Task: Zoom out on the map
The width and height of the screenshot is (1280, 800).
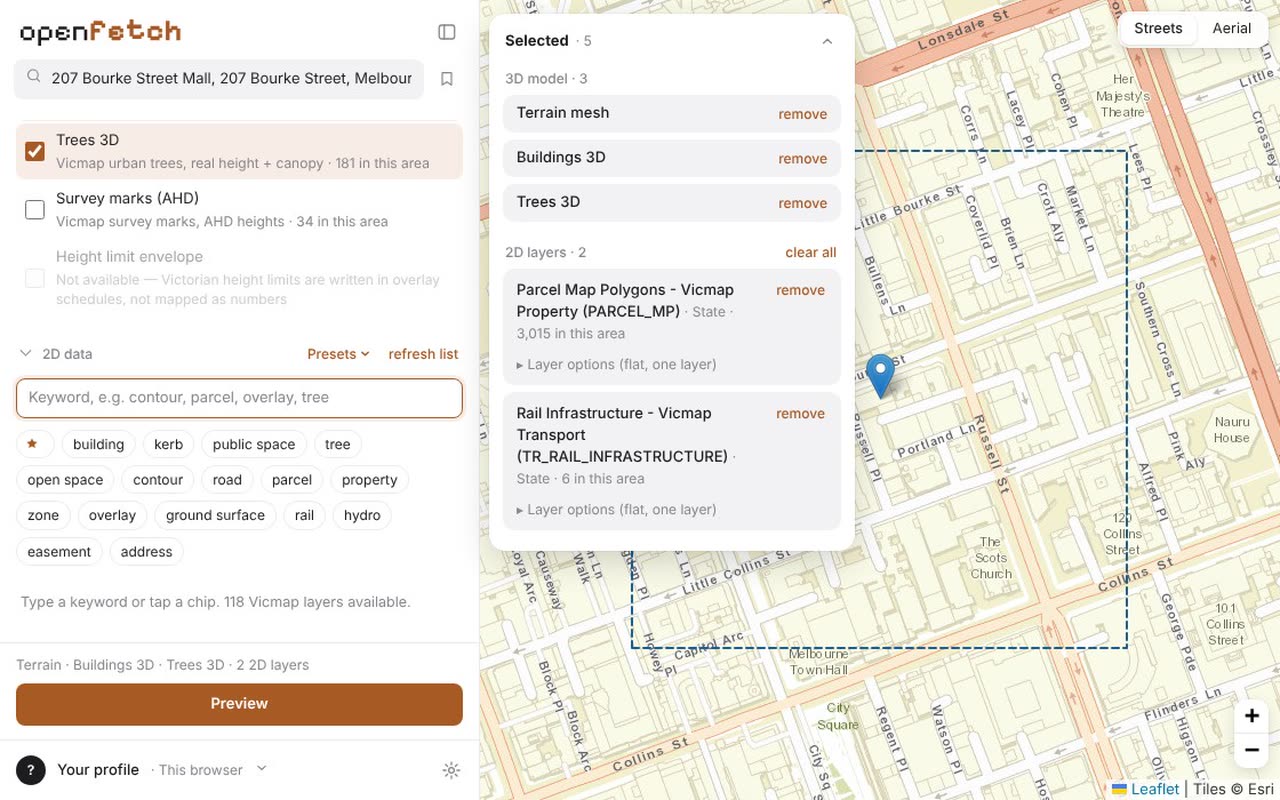Action: 1251,749
